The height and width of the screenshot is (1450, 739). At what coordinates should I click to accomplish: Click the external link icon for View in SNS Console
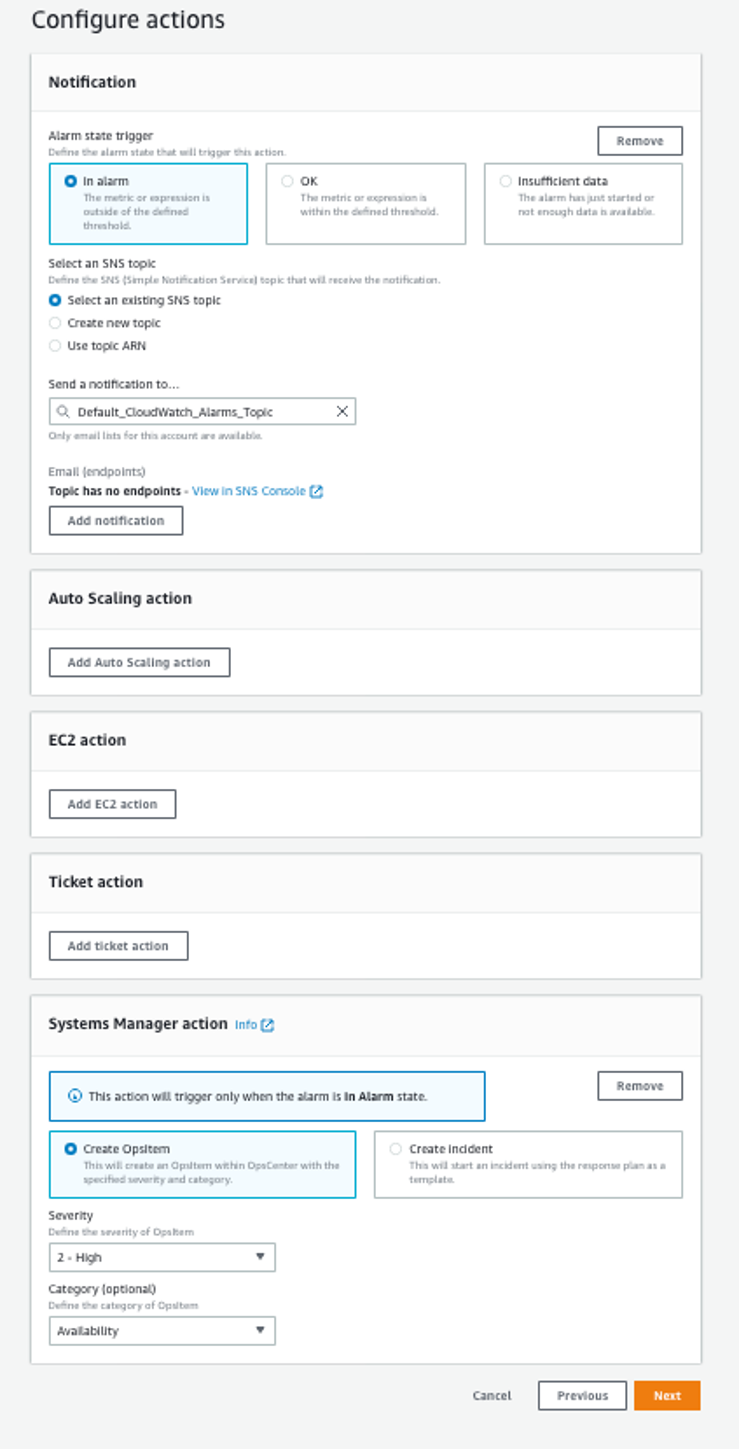tap(316, 491)
